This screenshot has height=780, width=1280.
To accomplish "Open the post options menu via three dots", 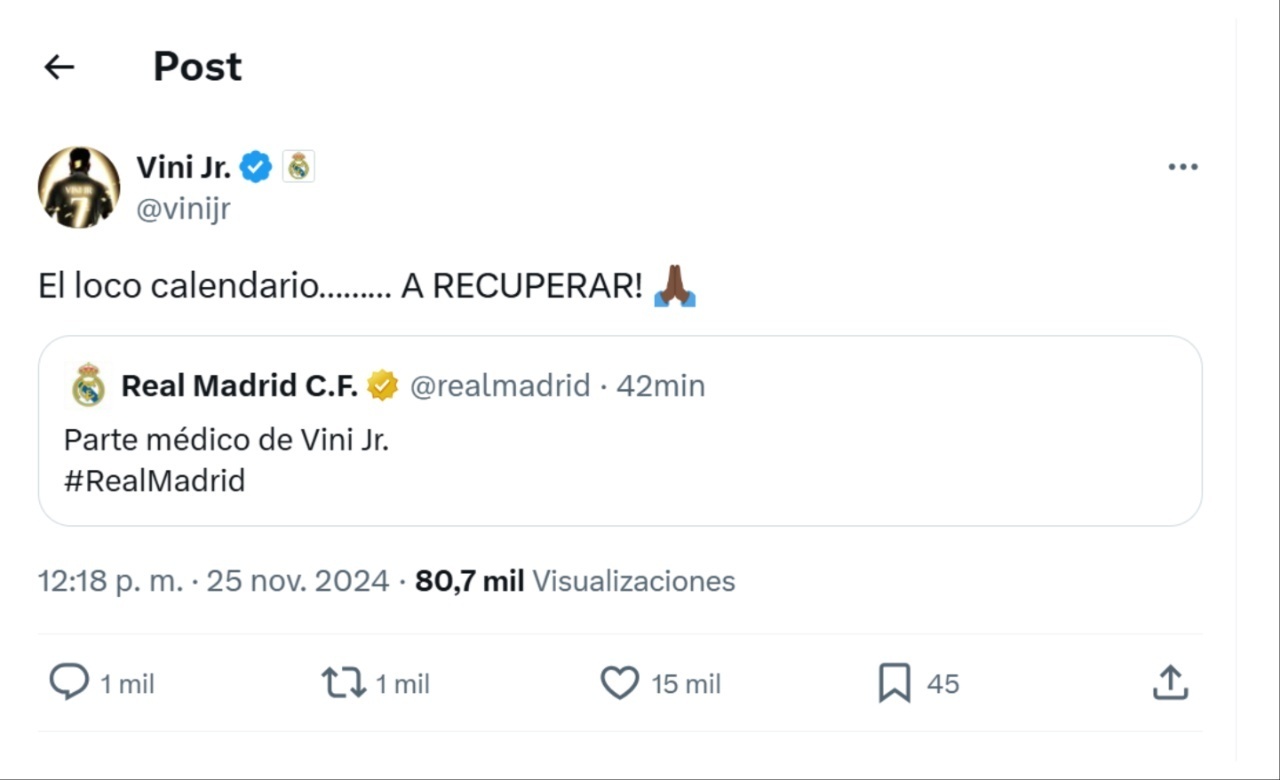I will pyautogui.click(x=1183, y=166).
